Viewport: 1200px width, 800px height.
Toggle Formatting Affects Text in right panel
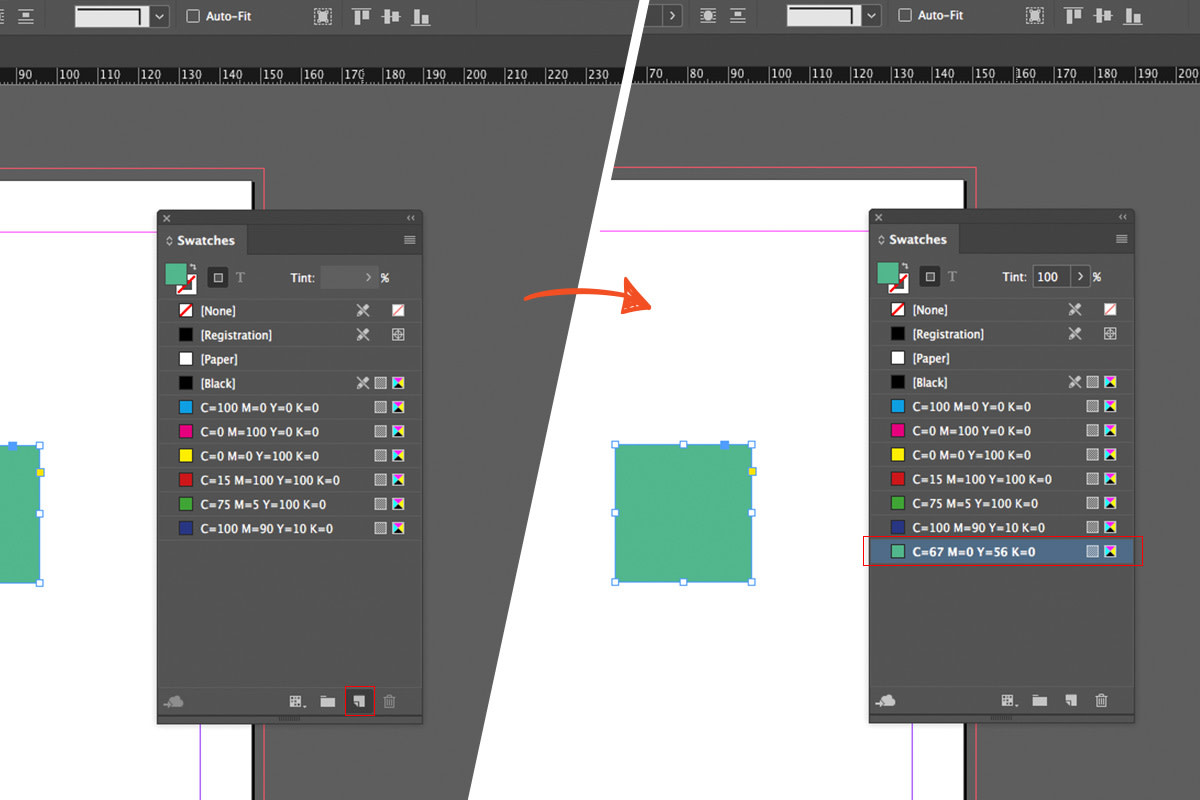click(x=952, y=276)
